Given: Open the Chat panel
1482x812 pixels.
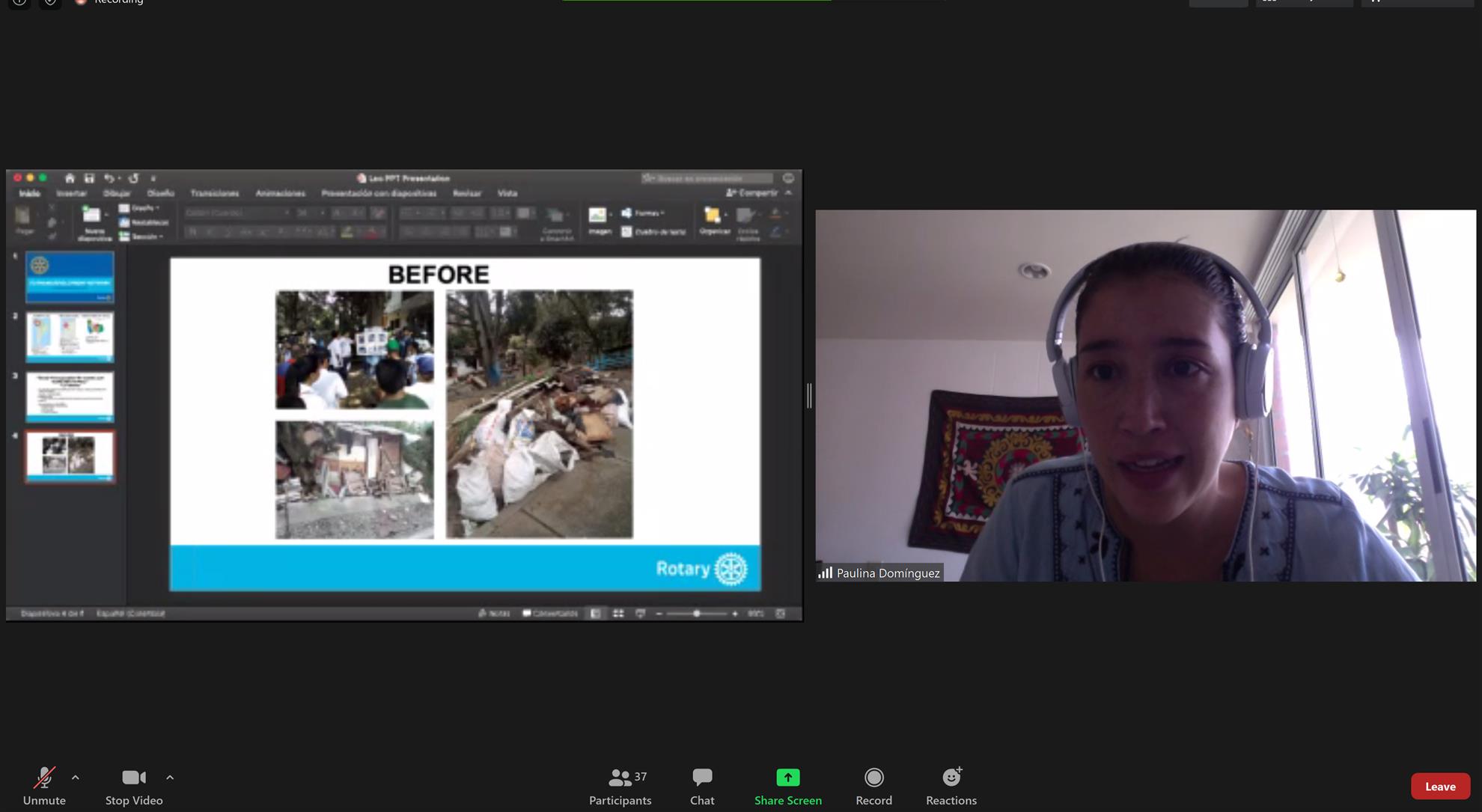Looking at the screenshot, I should [x=701, y=784].
